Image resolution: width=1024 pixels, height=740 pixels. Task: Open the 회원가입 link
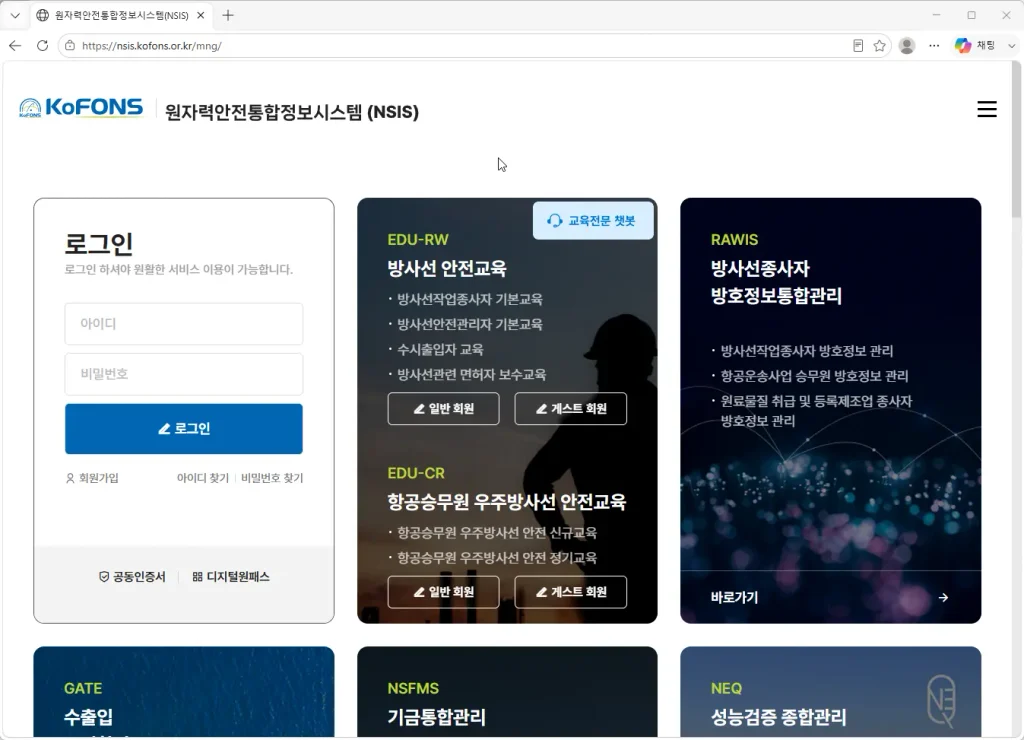point(92,478)
